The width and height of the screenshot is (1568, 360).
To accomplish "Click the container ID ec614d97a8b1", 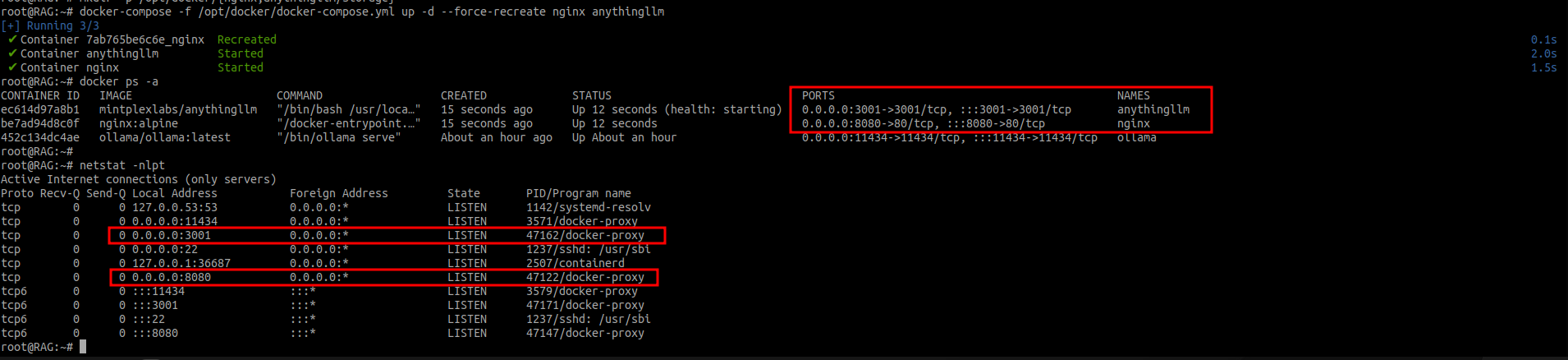I will [40, 109].
